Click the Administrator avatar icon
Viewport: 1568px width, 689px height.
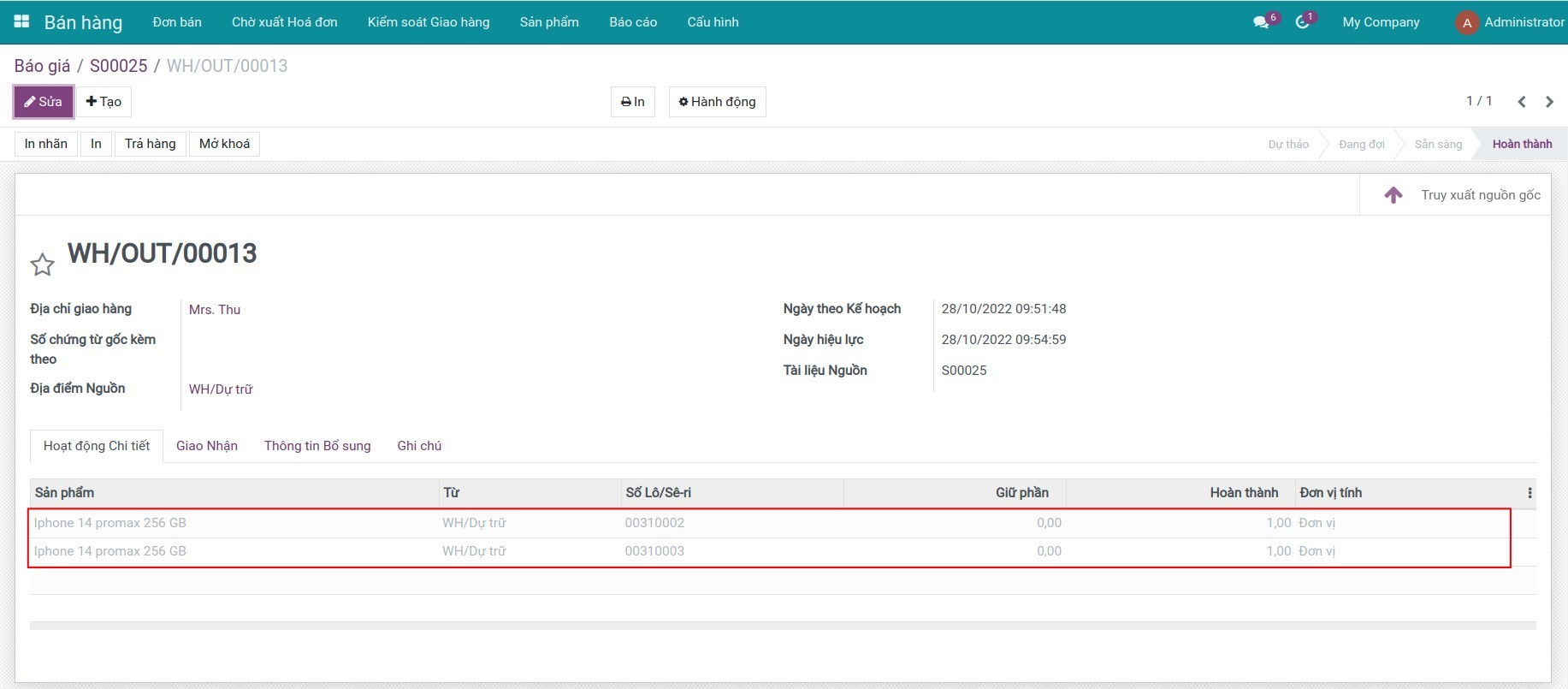[x=1466, y=23]
